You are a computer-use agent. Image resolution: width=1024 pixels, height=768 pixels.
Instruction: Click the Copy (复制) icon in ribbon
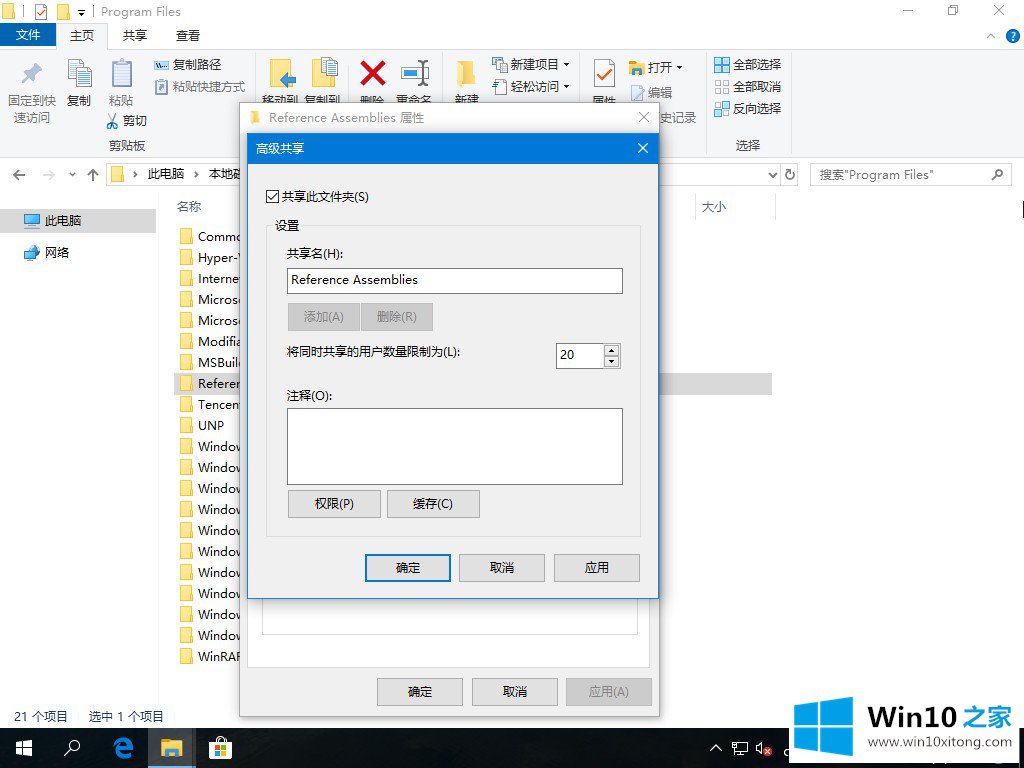coord(79,75)
